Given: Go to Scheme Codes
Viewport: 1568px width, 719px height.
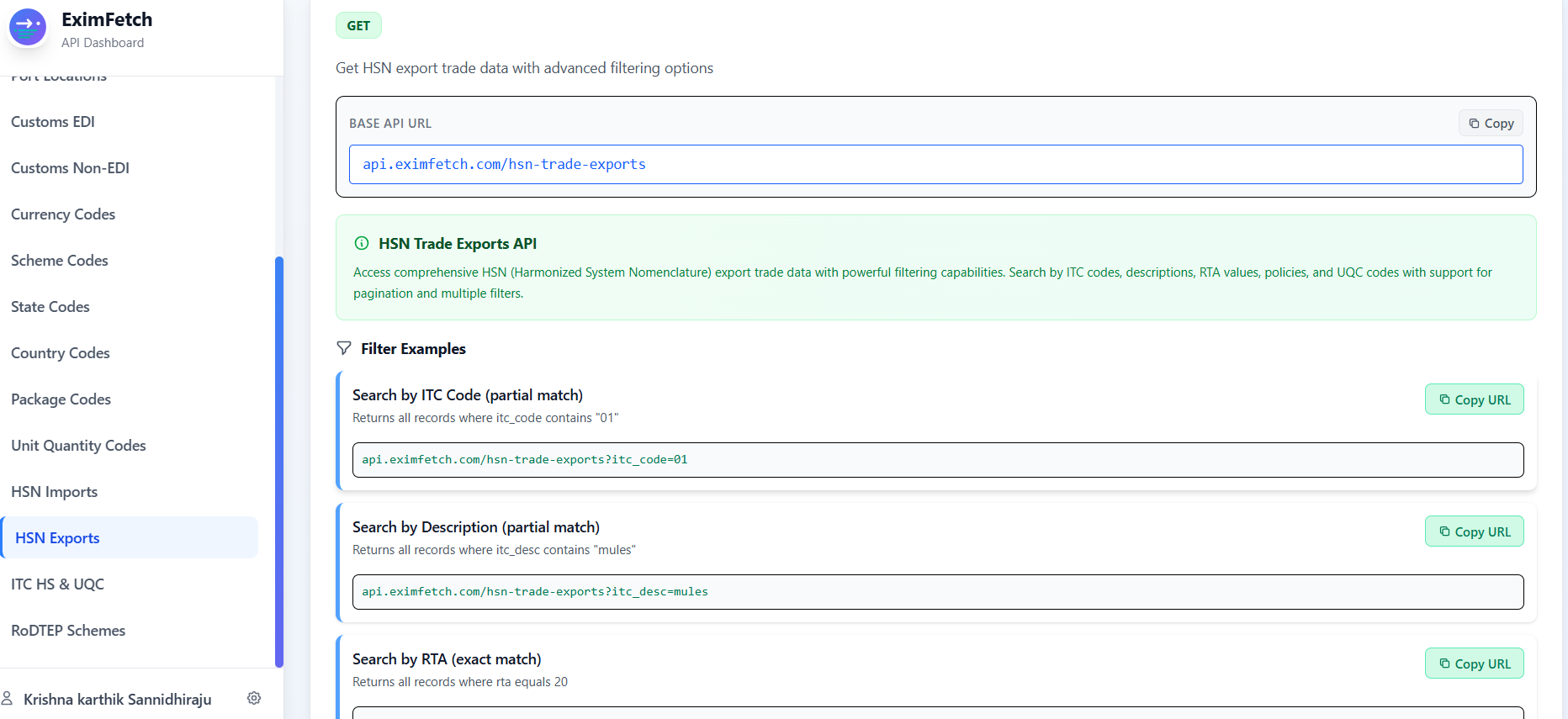Looking at the screenshot, I should 60,261.
